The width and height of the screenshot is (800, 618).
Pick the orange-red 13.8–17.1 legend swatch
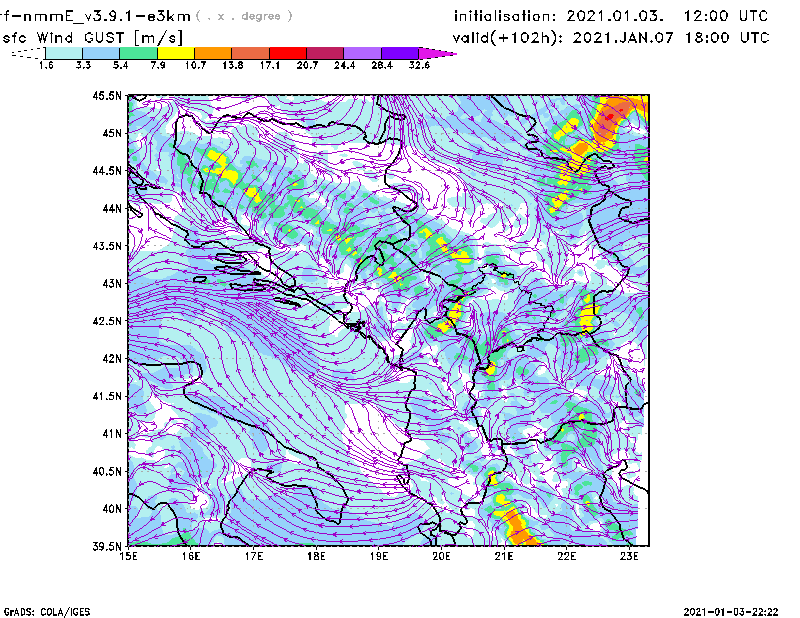click(251, 53)
